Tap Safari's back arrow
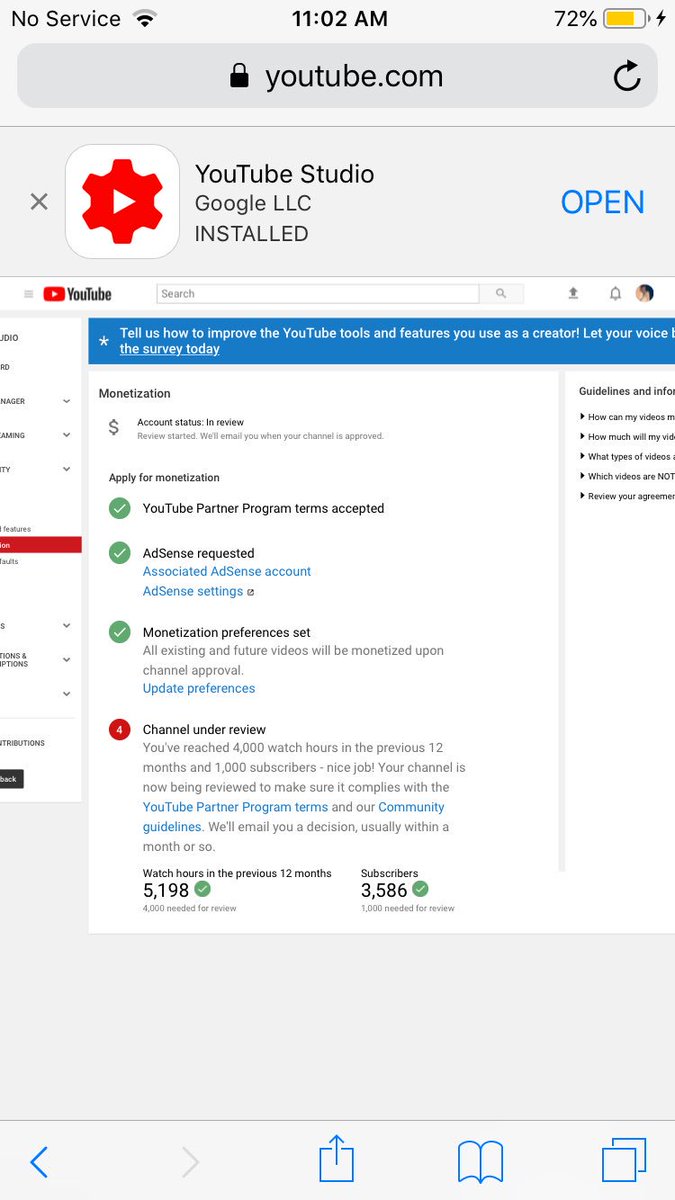 (x=39, y=1162)
